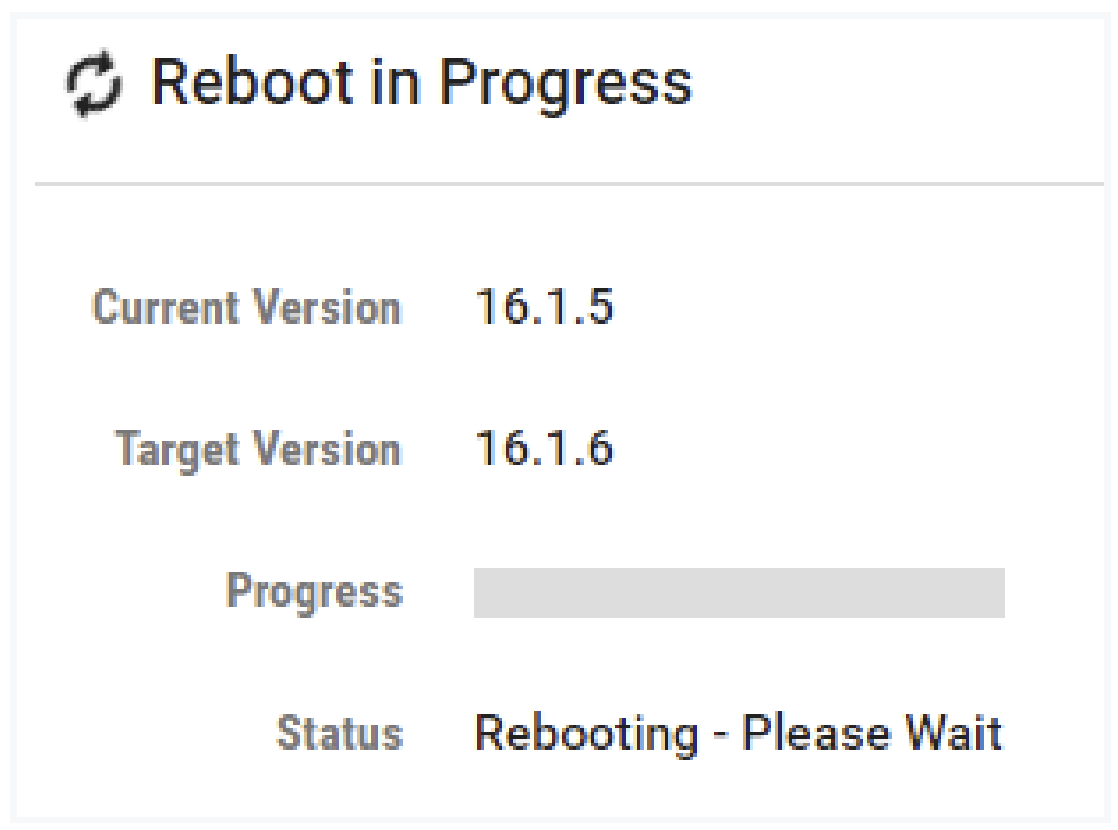1118x830 pixels.
Task: Click the word "Rebooting" in the status message
Action: tap(585, 734)
